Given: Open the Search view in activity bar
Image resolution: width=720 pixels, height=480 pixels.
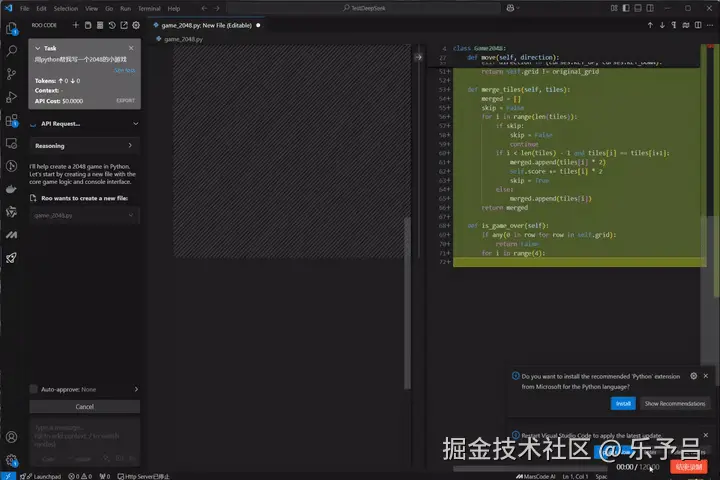Looking at the screenshot, I should (11, 51).
